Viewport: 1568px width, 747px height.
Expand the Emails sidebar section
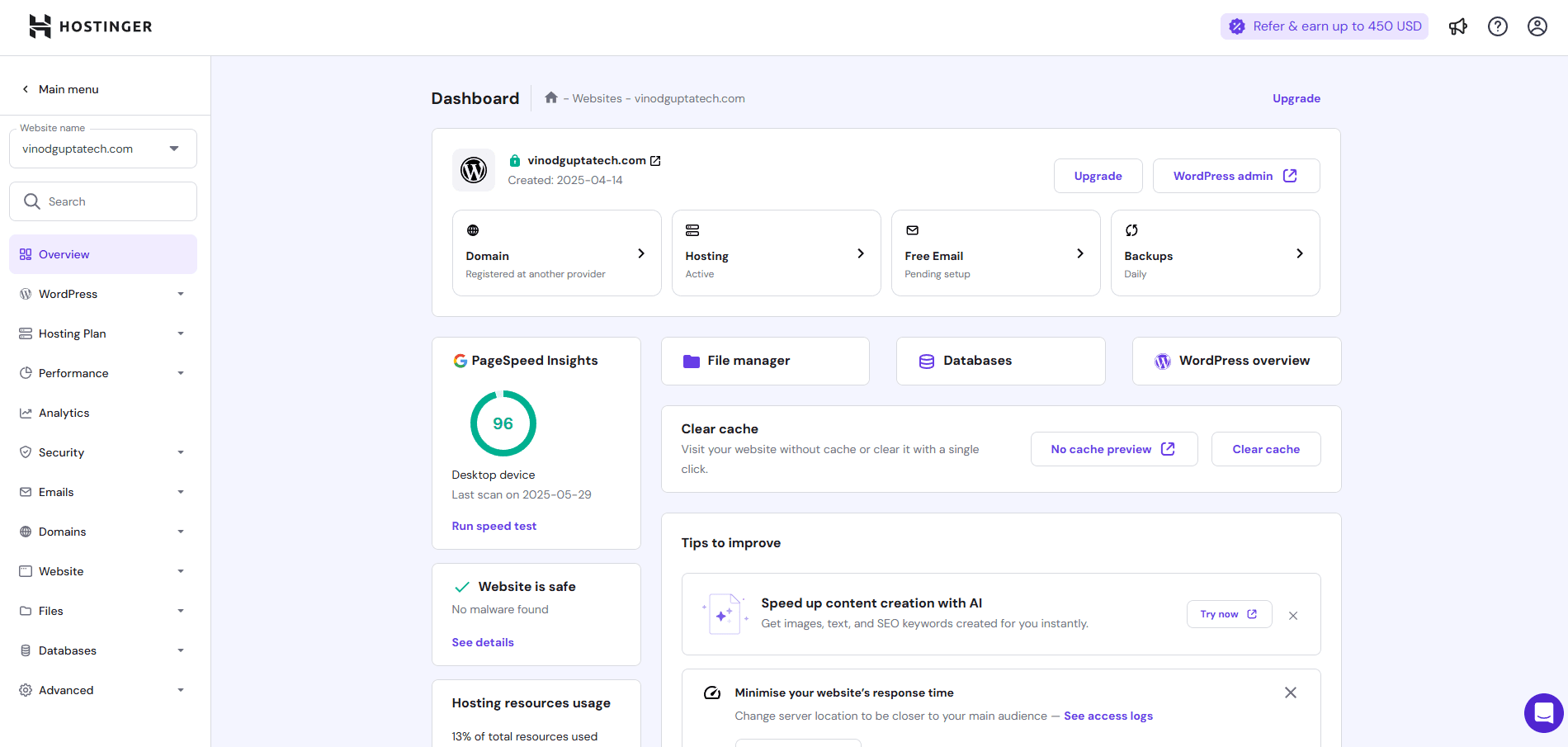(x=103, y=492)
